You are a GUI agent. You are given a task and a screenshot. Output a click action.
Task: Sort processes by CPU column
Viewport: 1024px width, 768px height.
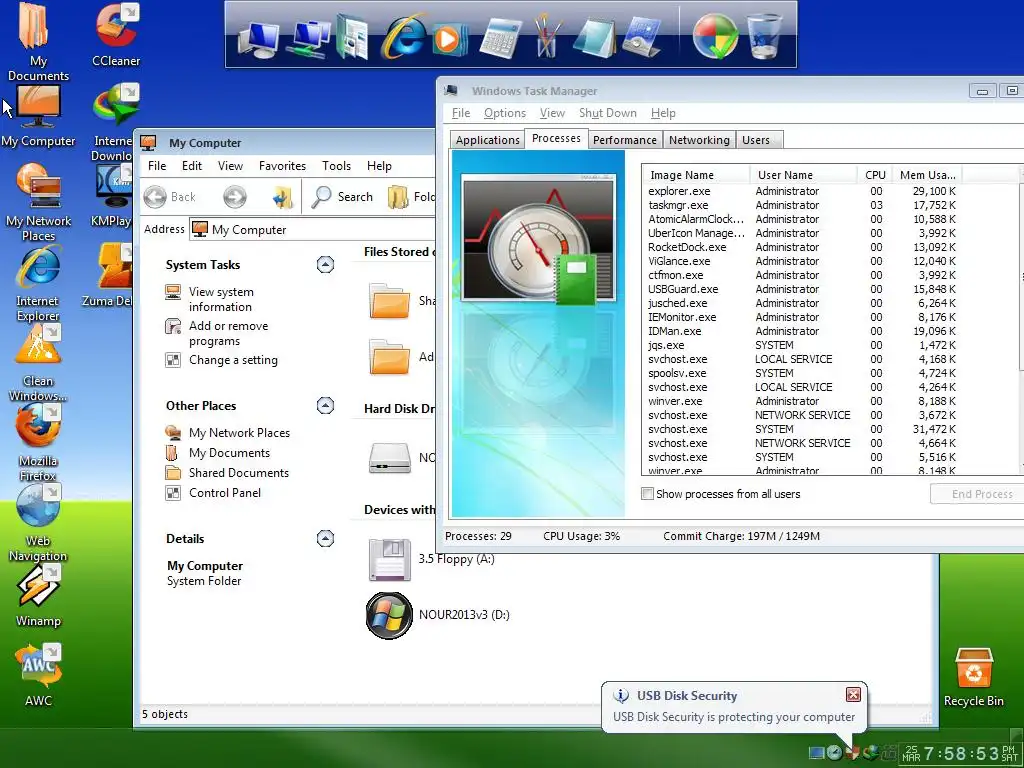pos(874,175)
